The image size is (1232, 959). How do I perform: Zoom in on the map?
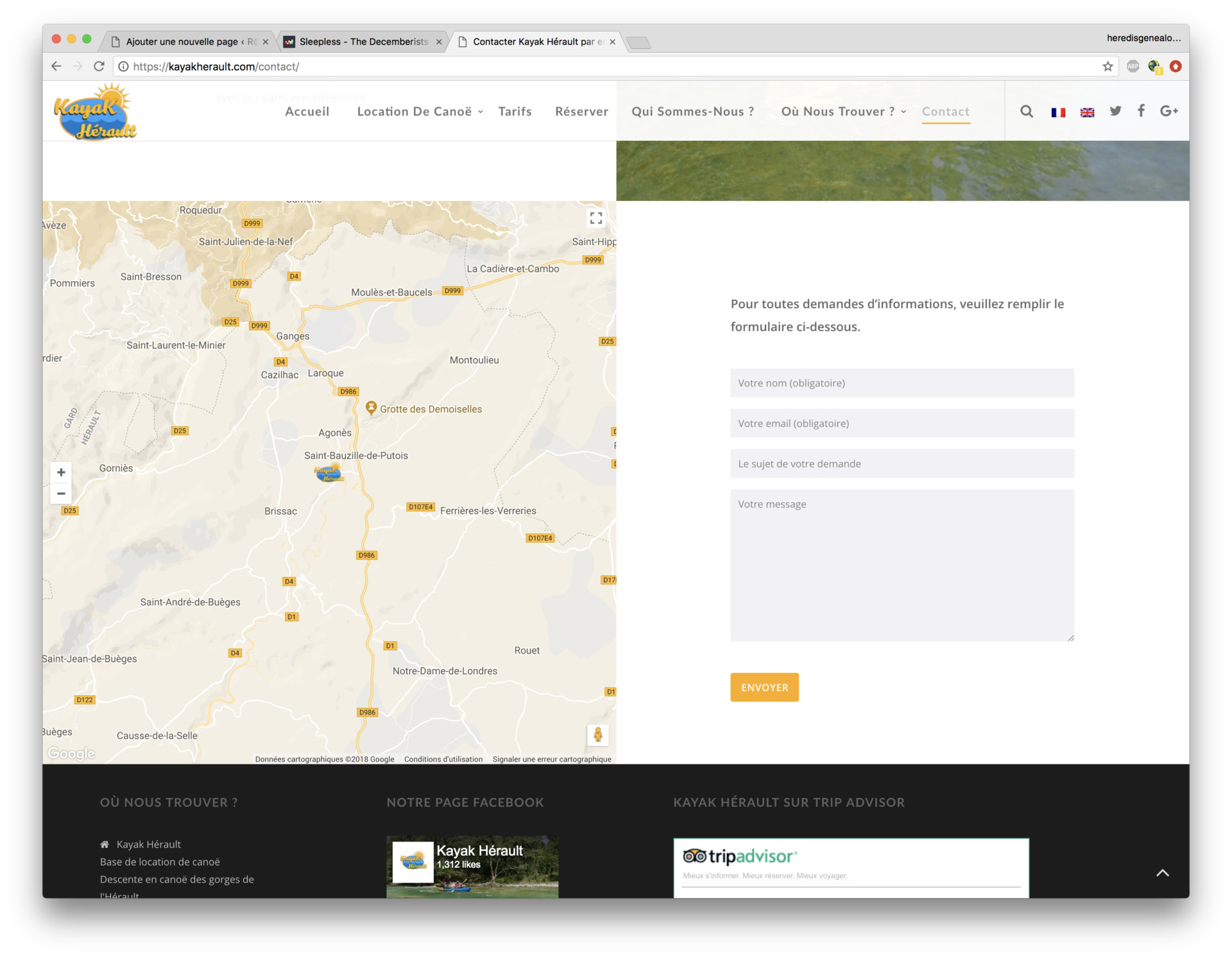(x=61, y=472)
